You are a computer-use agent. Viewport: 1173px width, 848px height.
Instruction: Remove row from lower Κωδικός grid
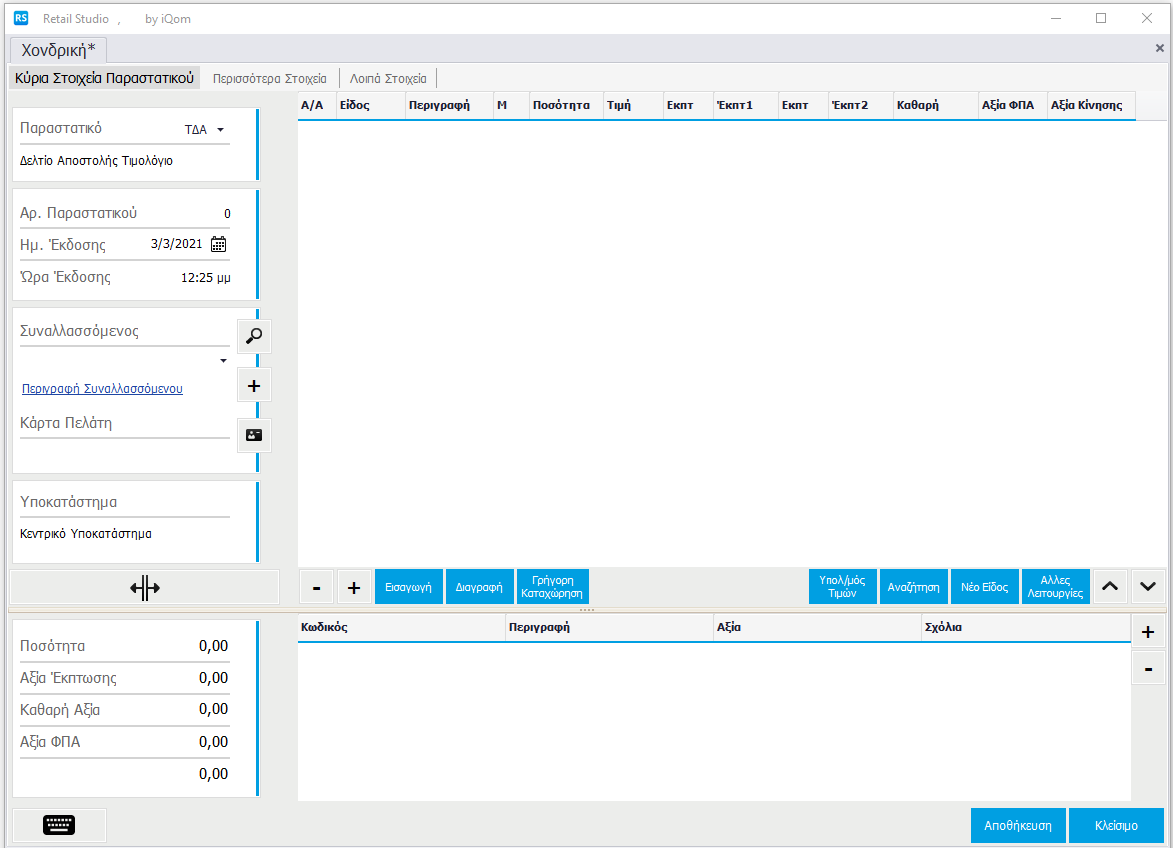point(1148,668)
